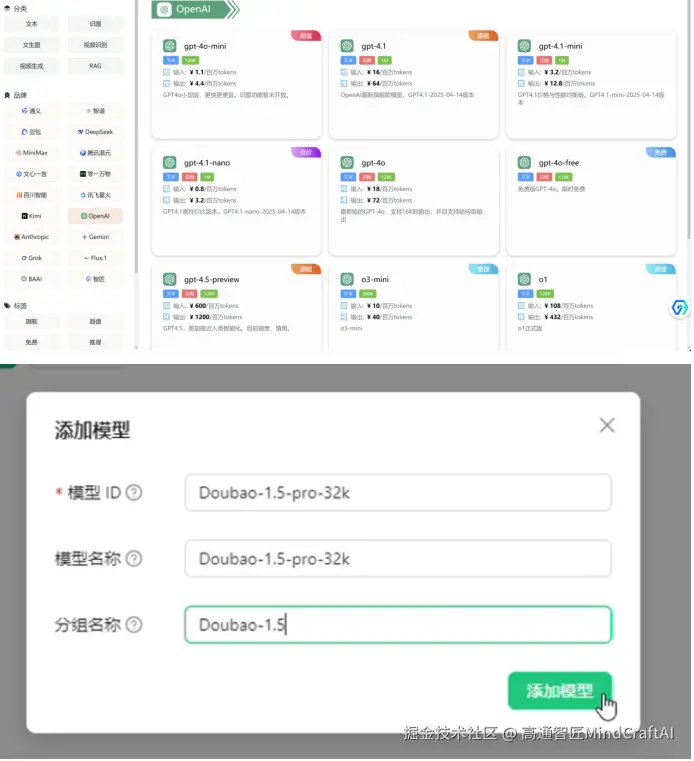The width and height of the screenshot is (694, 761).
Task: Select the 豆包 brand filter
Action: [32, 132]
